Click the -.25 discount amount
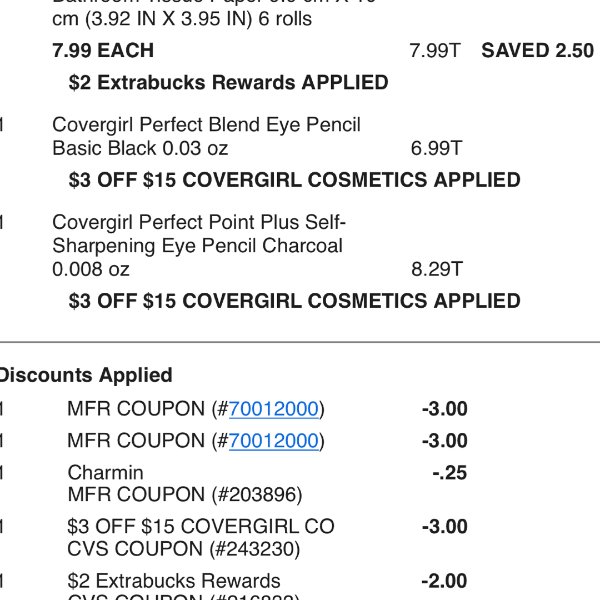The width and height of the screenshot is (600, 600). 450,473
